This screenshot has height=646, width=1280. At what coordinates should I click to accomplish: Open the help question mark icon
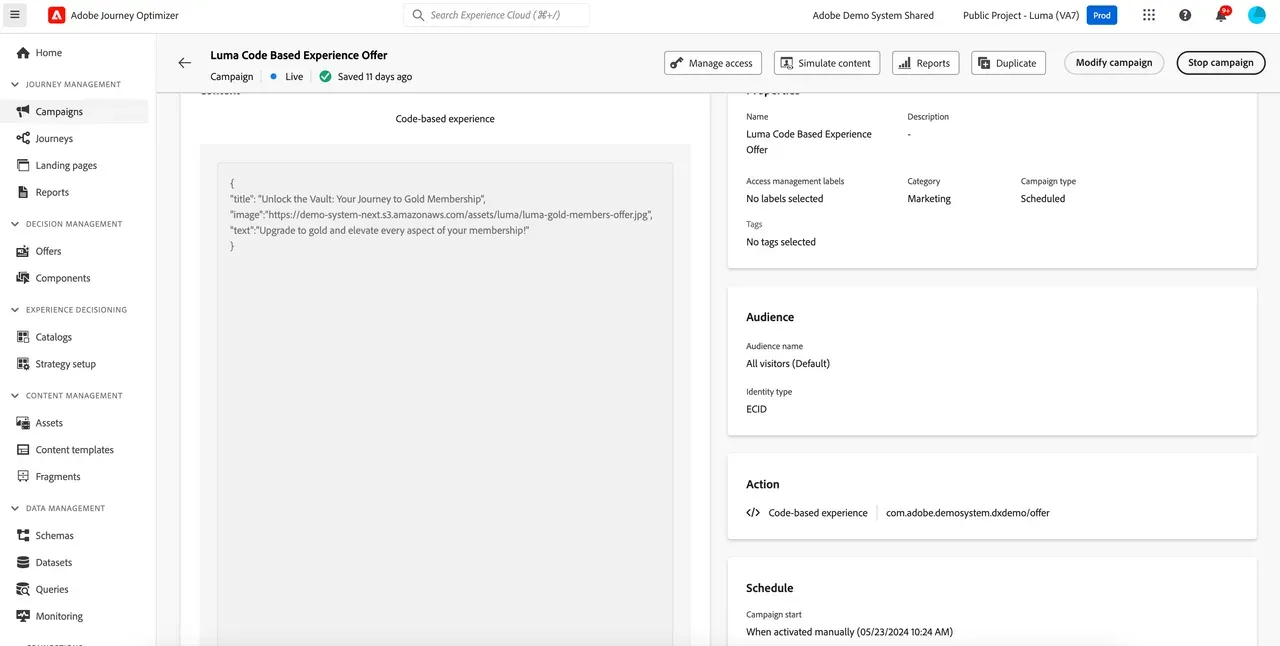(x=1185, y=15)
